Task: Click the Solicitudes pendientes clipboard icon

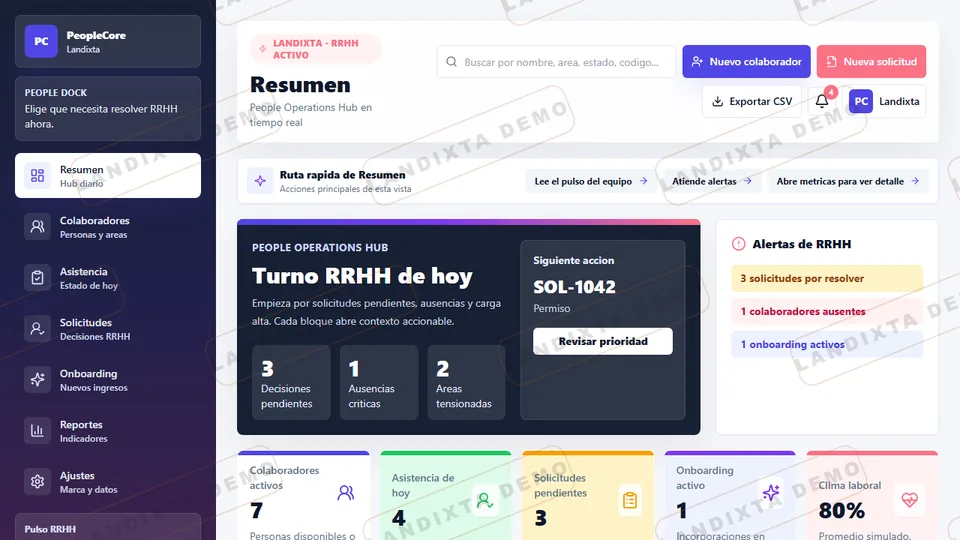Action: [629, 500]
